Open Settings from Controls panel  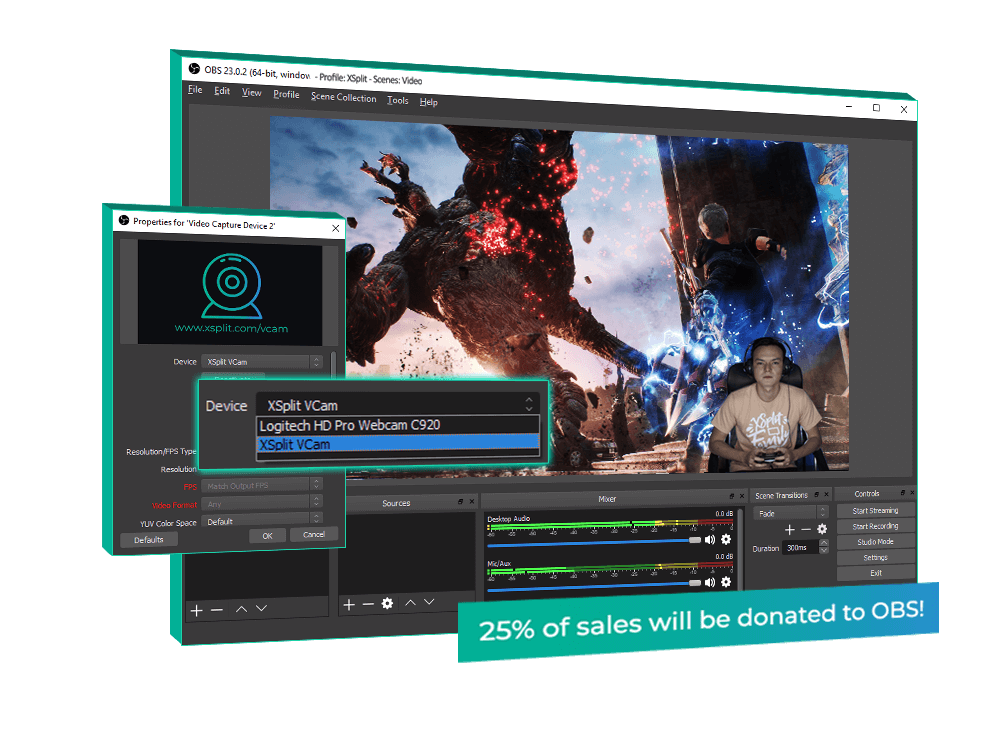tap(875, 557)
